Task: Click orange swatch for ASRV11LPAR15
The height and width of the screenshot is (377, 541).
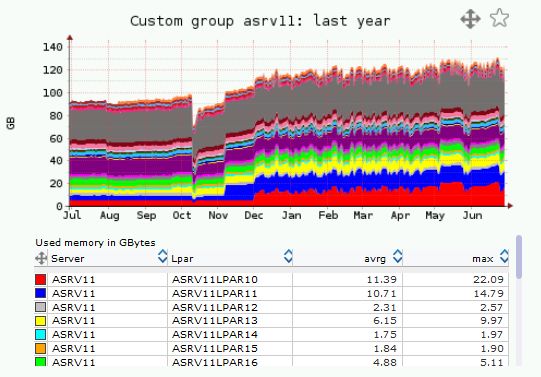Action: pos(41,348)
